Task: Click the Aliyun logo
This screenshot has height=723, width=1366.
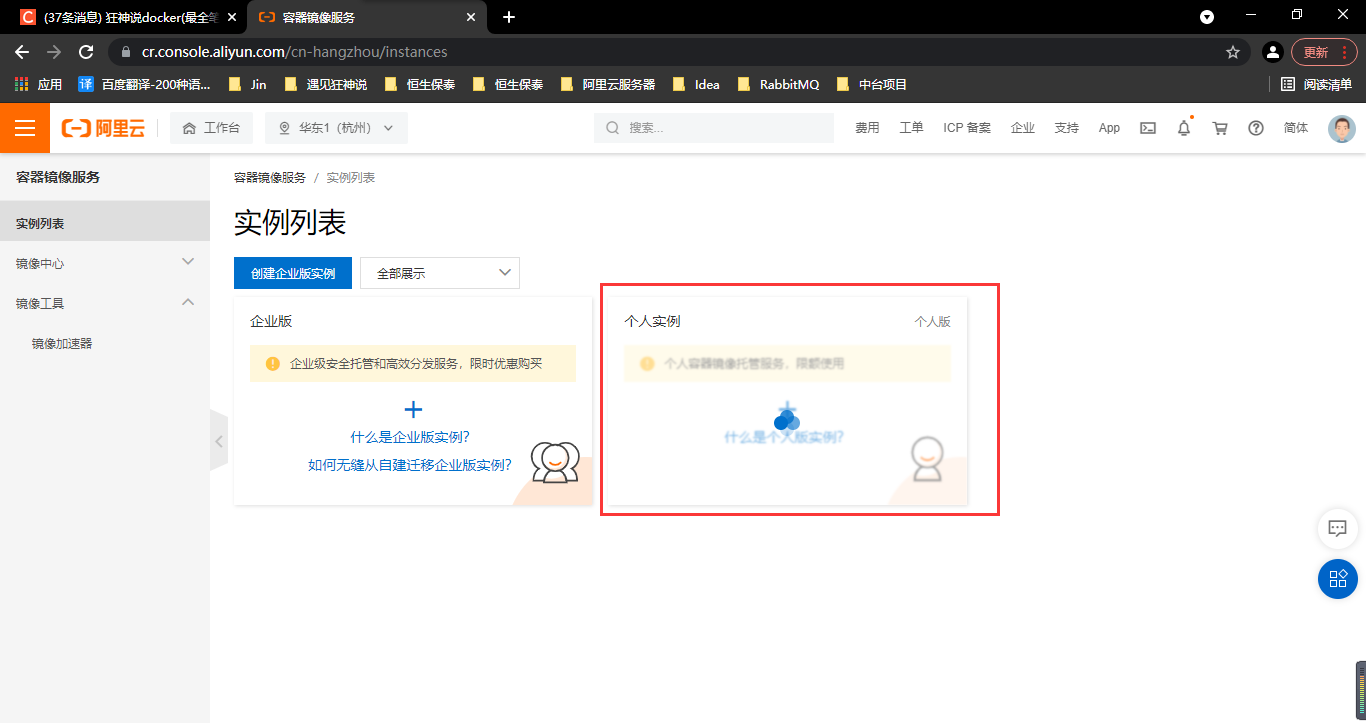Action: (x=103, y=128)
